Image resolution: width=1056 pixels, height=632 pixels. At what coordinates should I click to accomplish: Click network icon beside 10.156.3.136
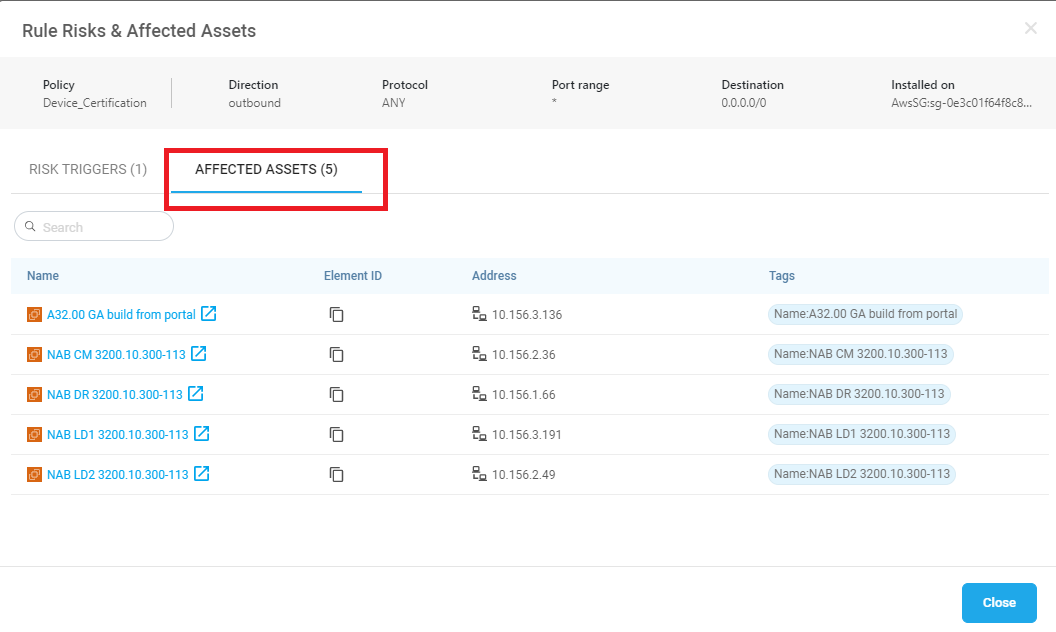[479, 314]
